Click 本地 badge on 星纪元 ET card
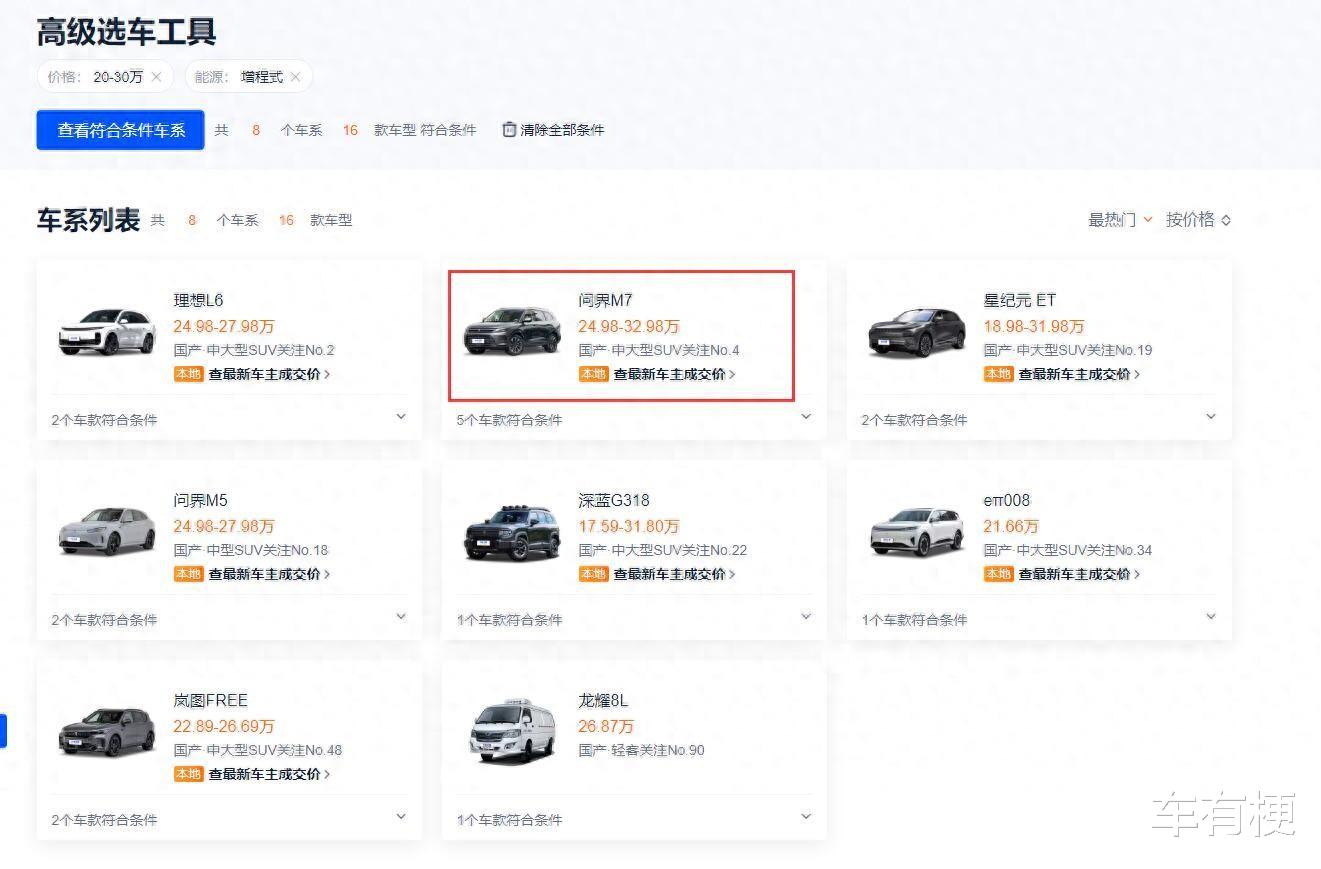The width and height of the screenshot is (1321, 869). pos(998,374)
